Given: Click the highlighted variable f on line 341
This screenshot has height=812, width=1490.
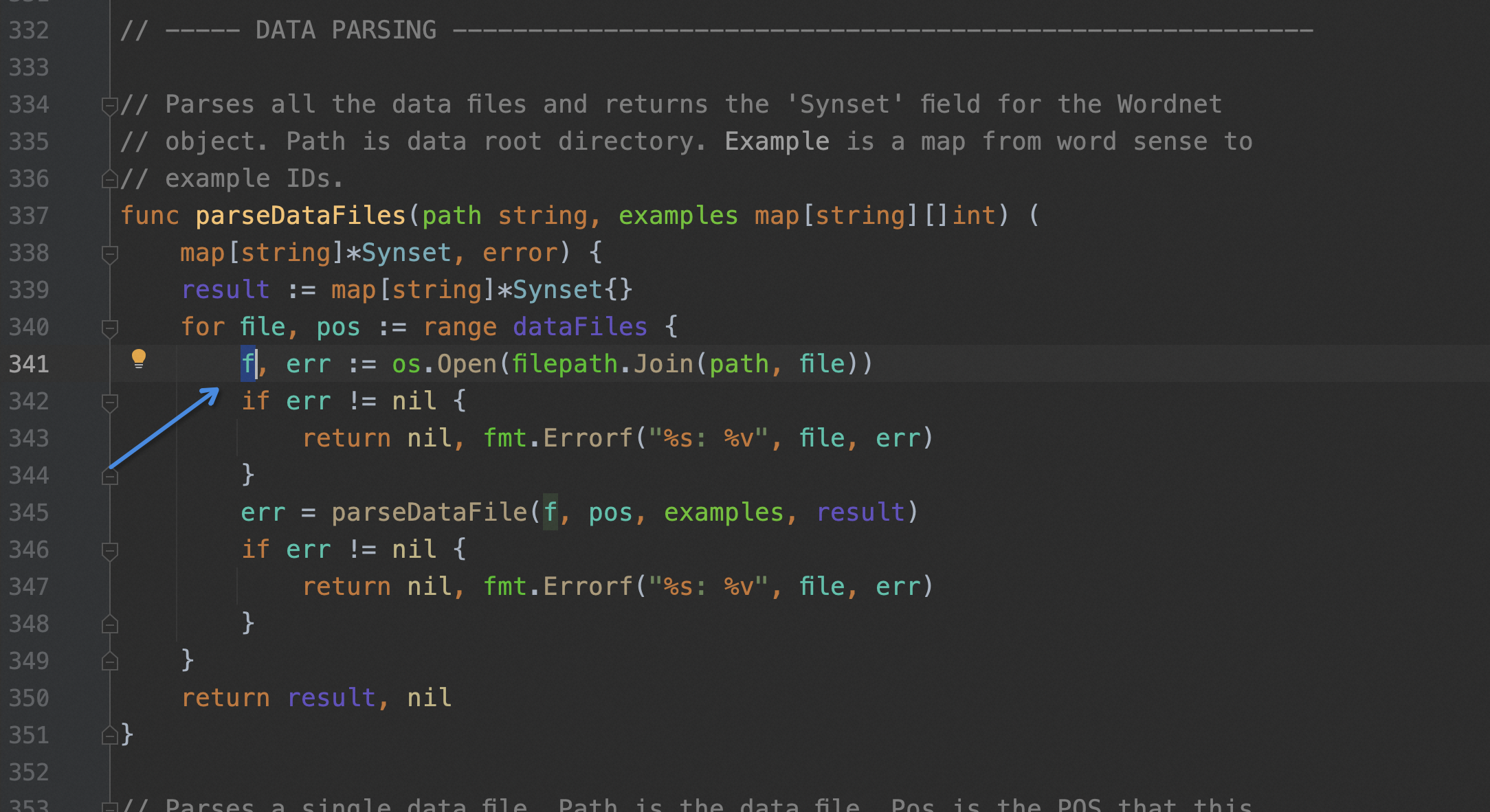Looking at the screenshot, I should (x=247, y=363).
